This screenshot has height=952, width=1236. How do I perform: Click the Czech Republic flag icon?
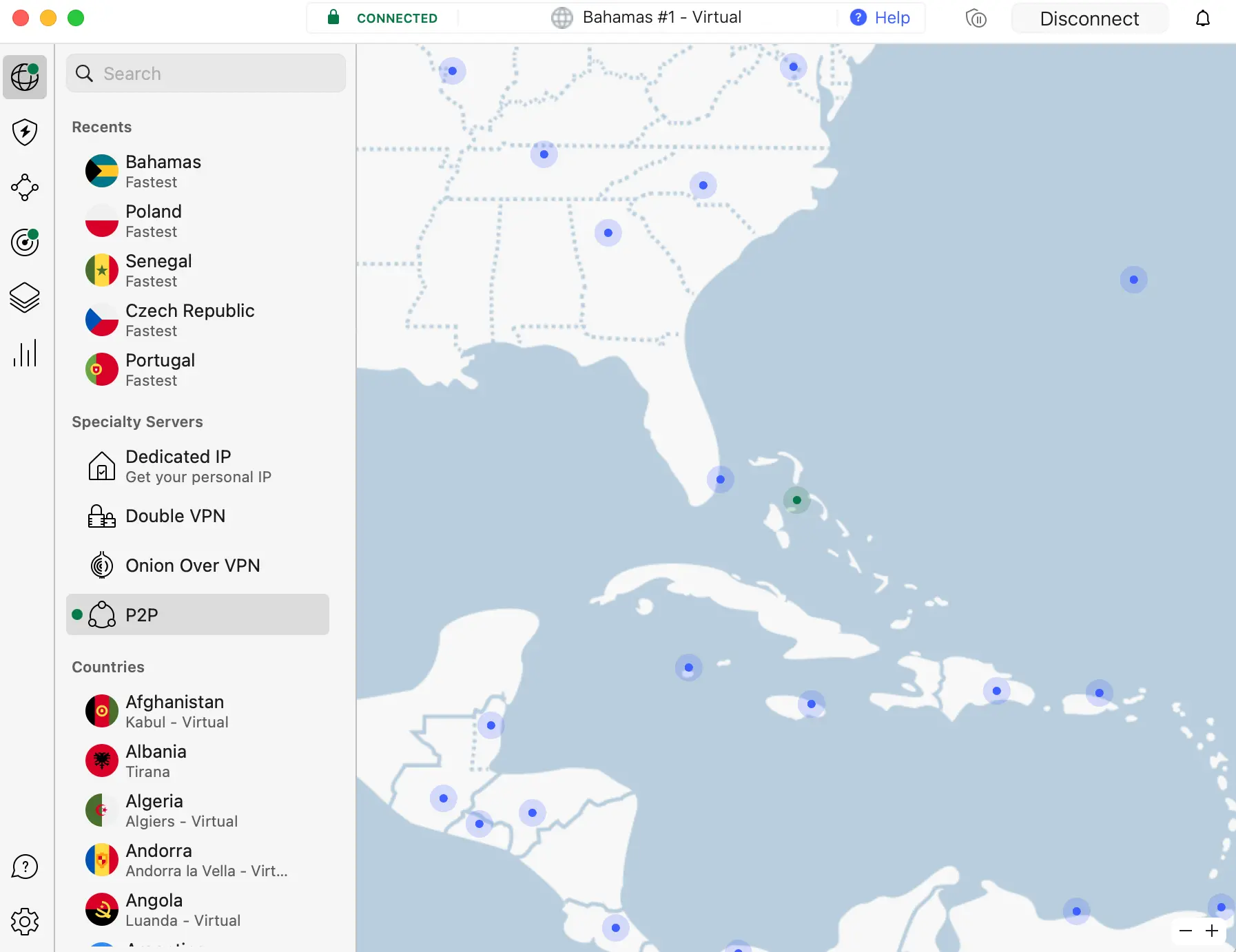click(x=102, y=320)
